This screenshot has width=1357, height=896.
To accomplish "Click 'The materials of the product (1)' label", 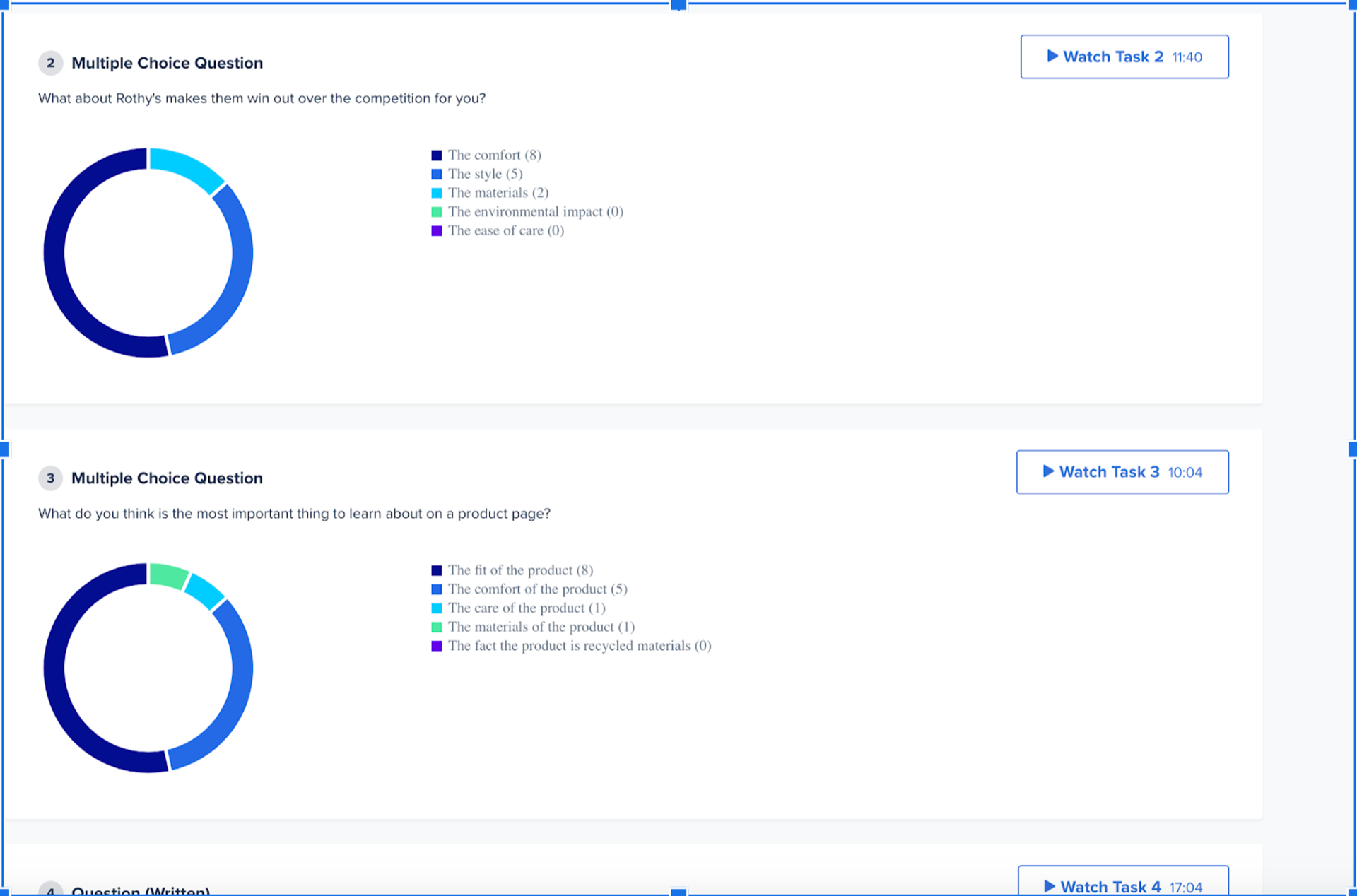I will pos(541,627).
